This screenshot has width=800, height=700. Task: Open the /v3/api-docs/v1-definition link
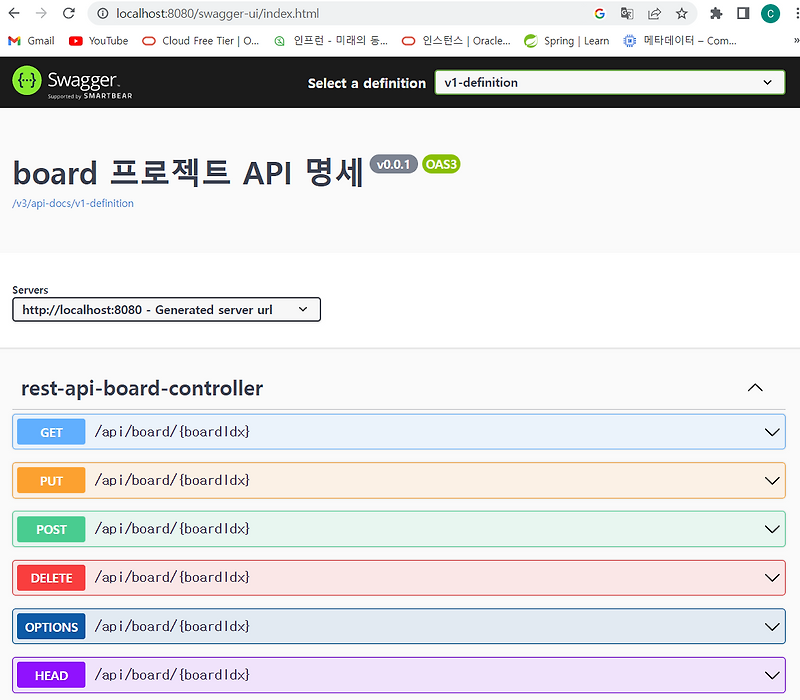73,203
